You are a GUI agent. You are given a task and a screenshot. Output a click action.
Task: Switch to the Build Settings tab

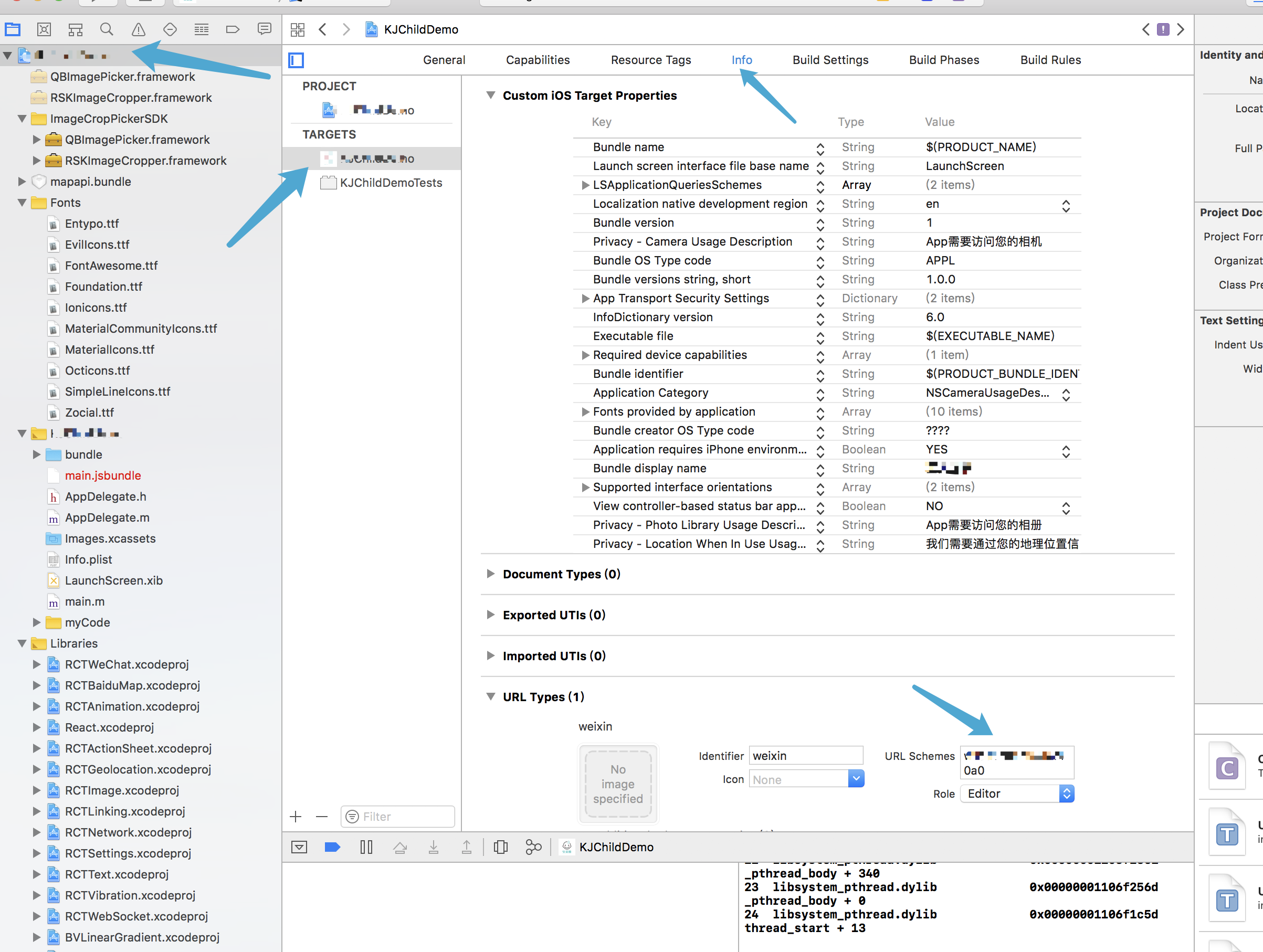coord(829,60)
